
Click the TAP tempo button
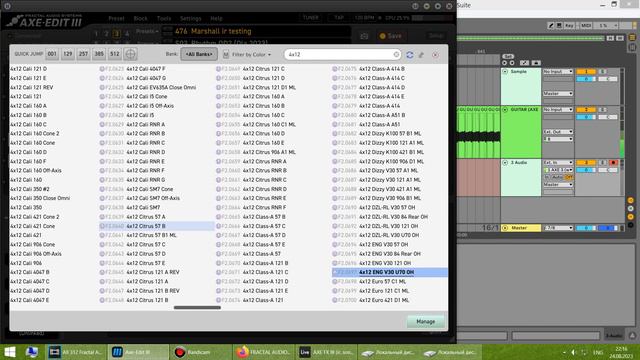(339, 18)
